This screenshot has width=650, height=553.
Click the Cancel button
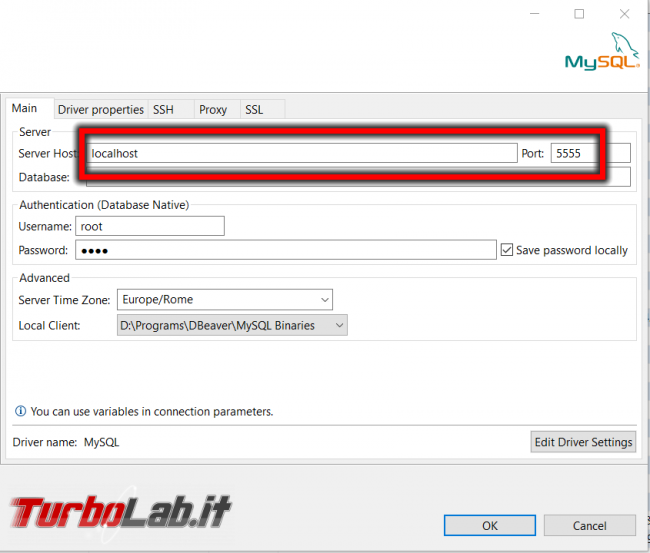point(589,526)
